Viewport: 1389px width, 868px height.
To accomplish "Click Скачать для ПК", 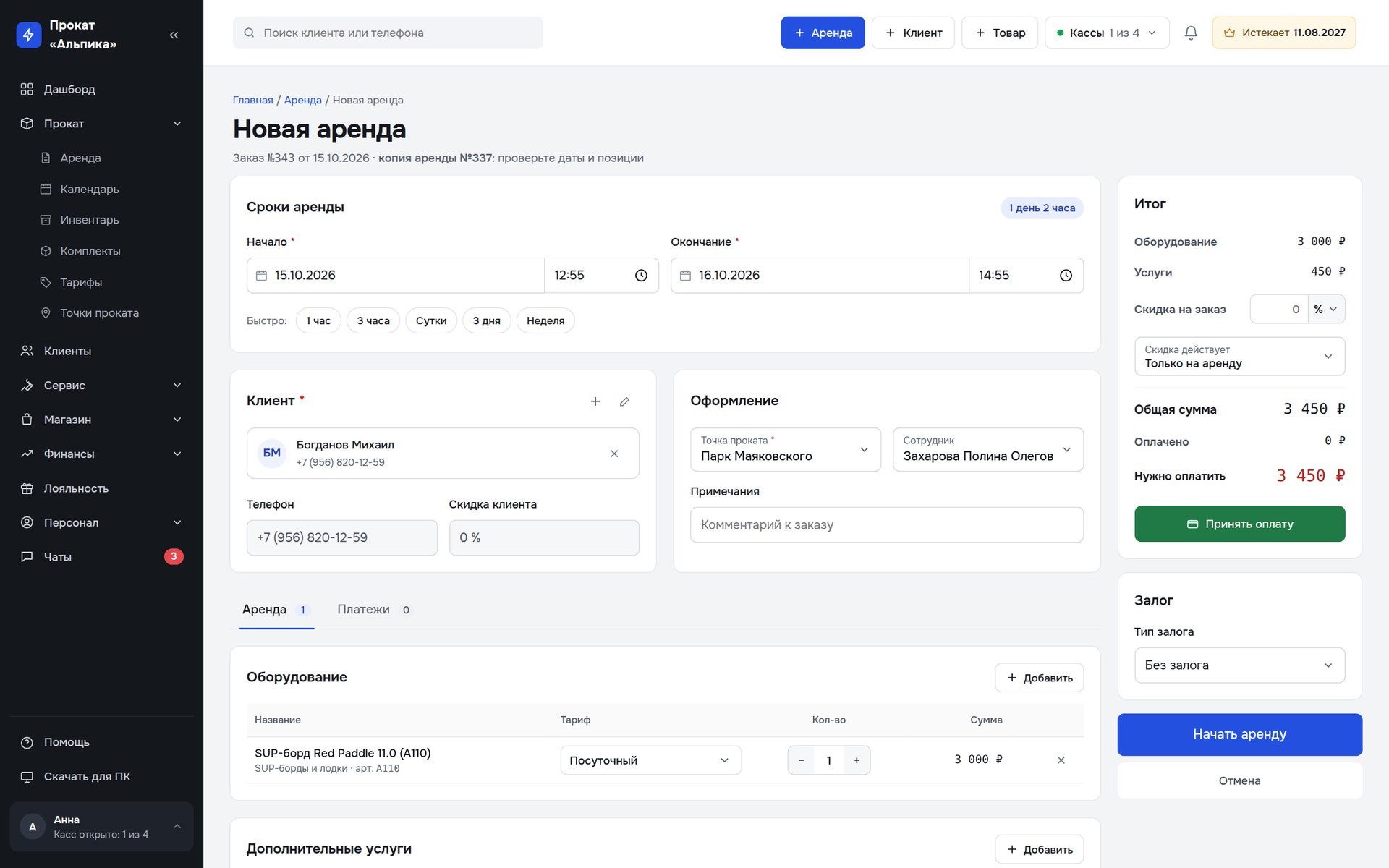I will [101, 777].
